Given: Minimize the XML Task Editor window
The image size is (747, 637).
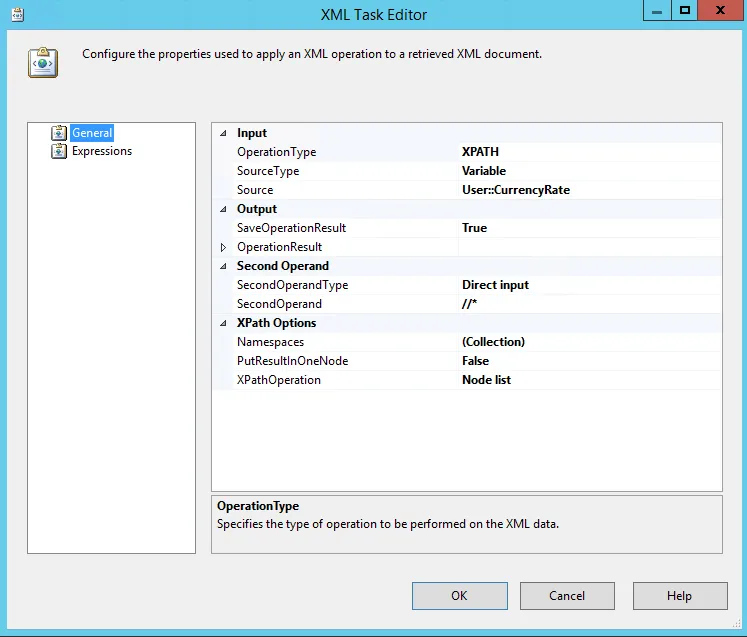Looking at the screenshot, I should click(657, 10).
